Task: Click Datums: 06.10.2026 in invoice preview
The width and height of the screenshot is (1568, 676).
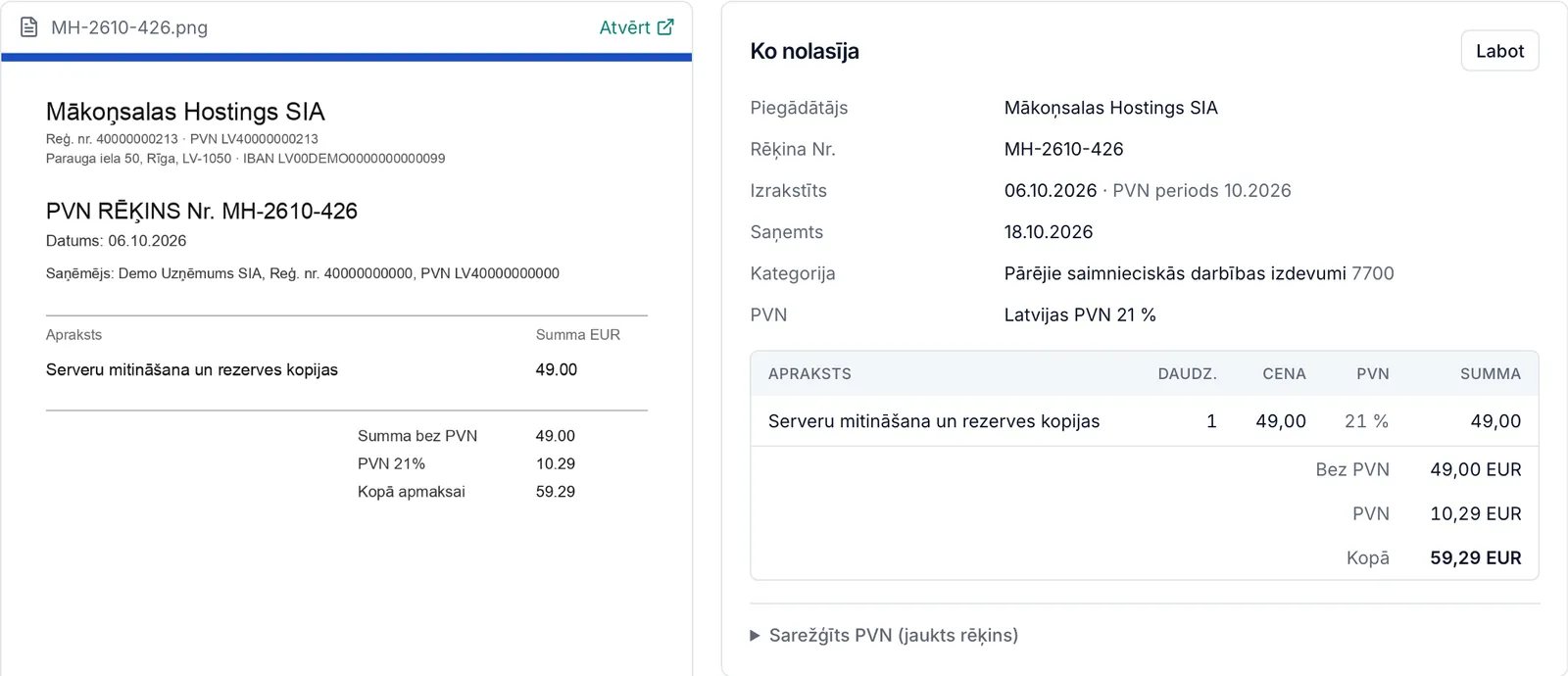Action: pos(116,240)
